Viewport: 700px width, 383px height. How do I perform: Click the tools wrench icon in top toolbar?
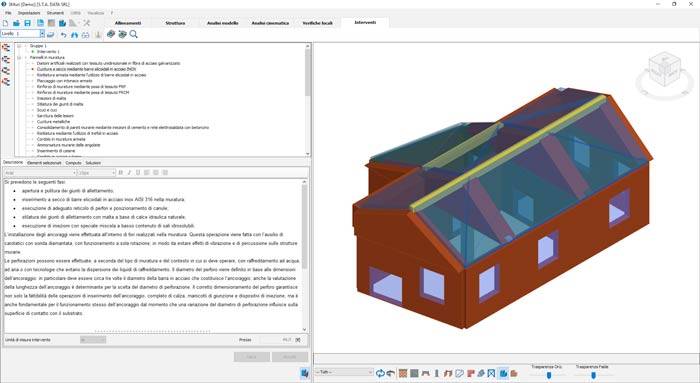click(x=86, y=23)
